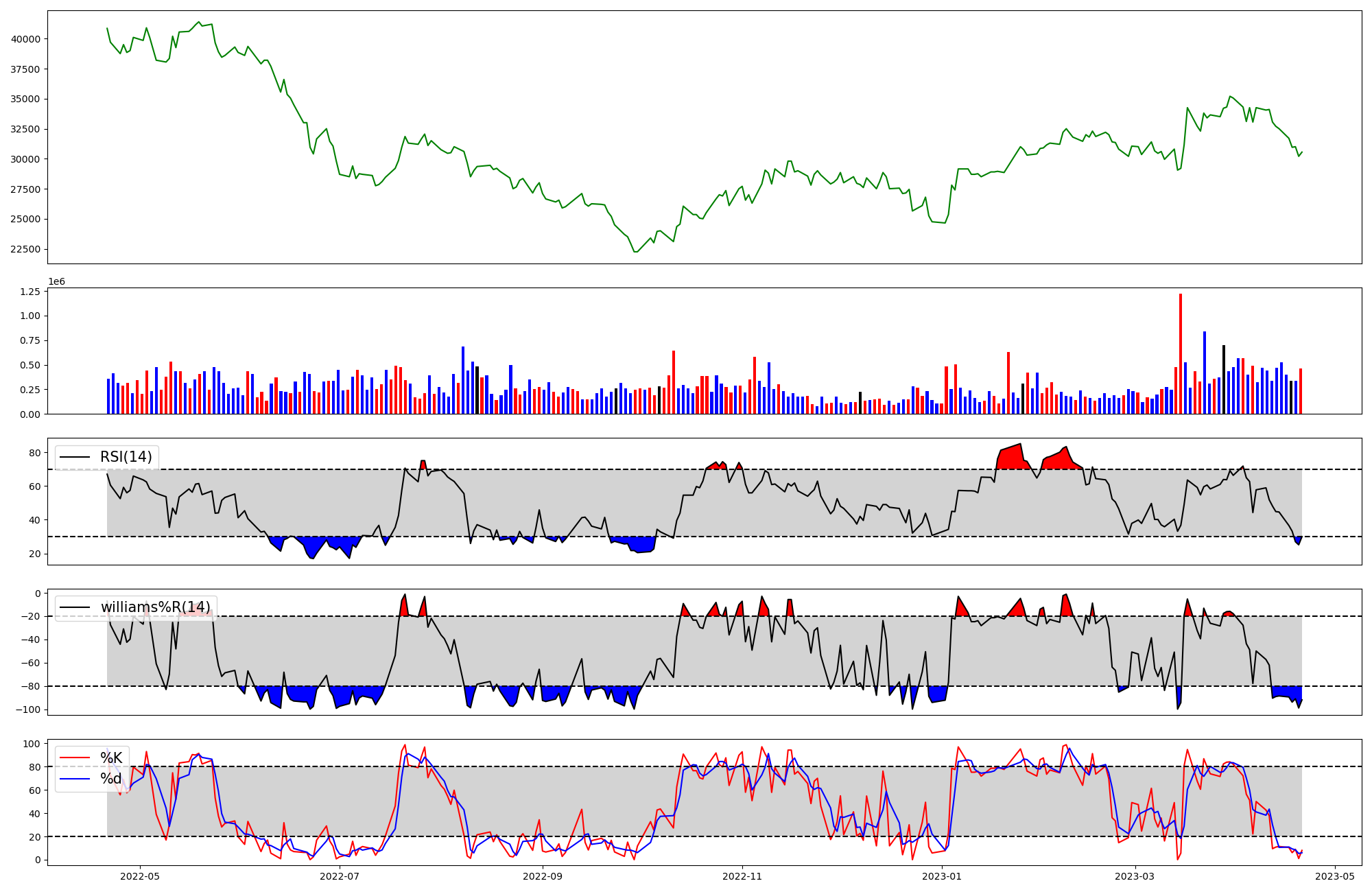Click the williams%R(14) legend label
This screenshot has width=1372, height=892.
(x=155, y=607)
